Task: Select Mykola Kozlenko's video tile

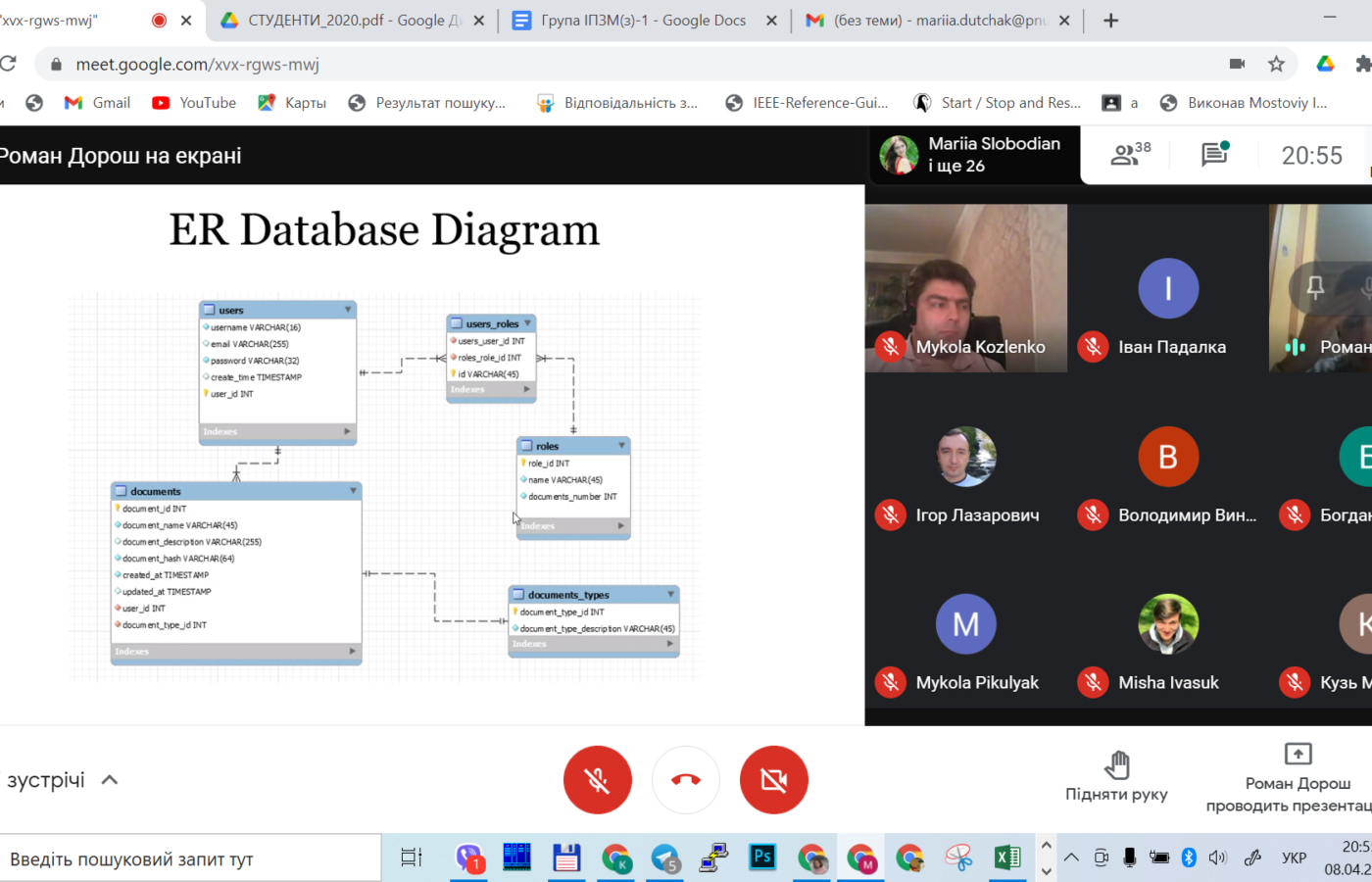Action: coord(965,288)
